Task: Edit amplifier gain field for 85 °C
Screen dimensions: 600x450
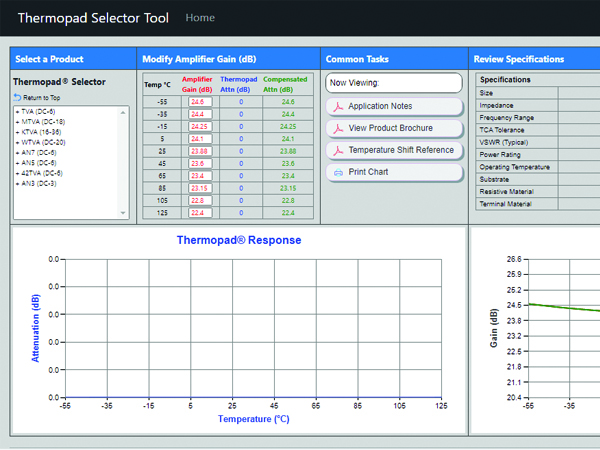Action: coord(200,188)
